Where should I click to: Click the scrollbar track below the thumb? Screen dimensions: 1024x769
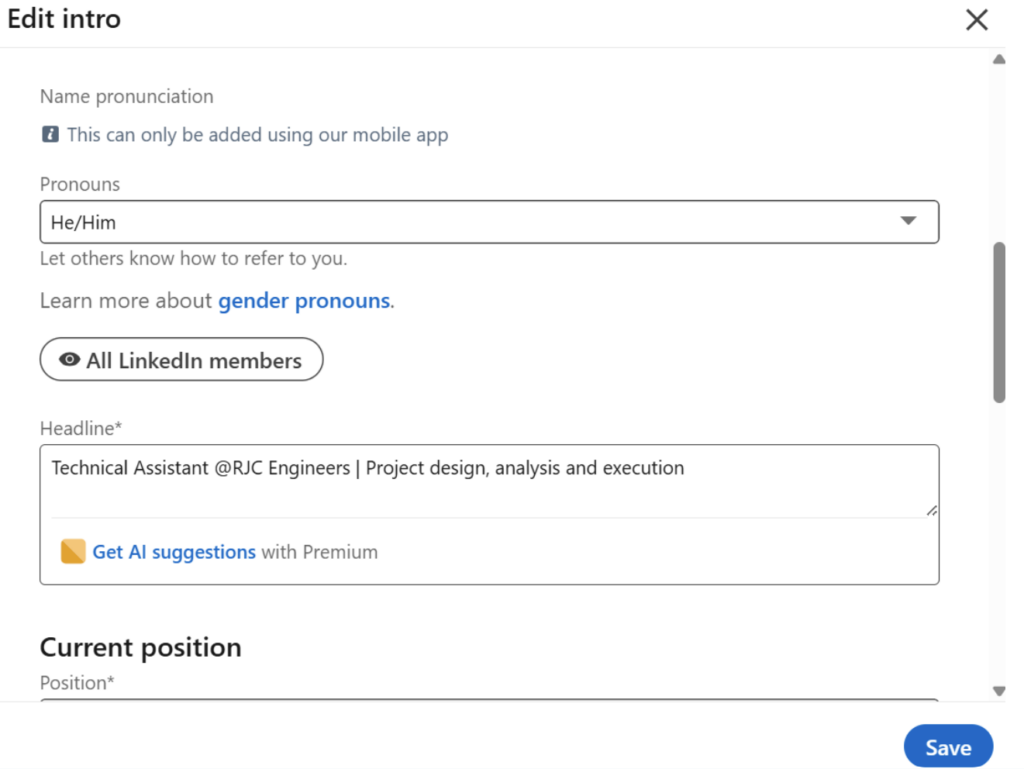(x=998, y=540)
